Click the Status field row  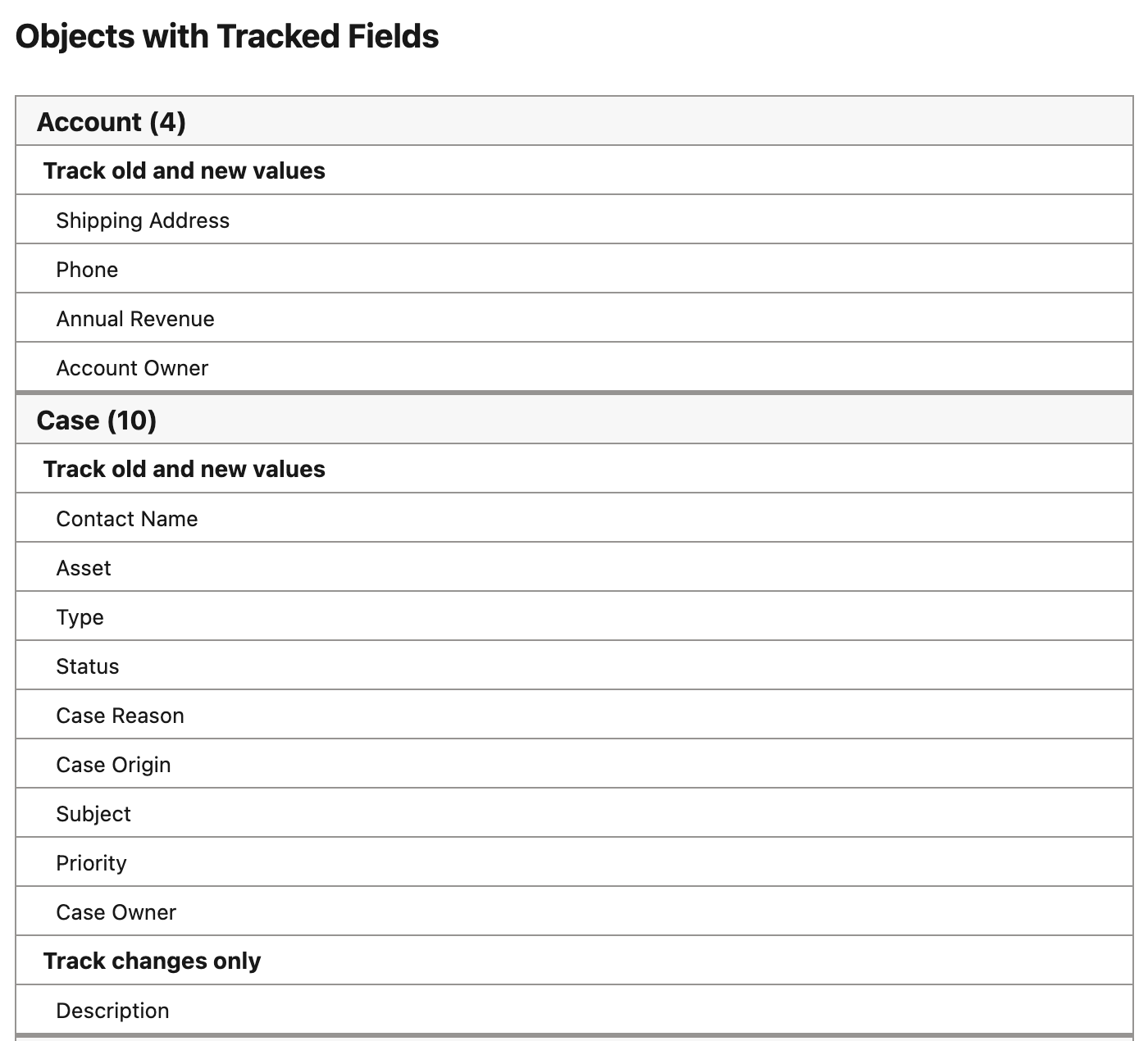point(88,666)
